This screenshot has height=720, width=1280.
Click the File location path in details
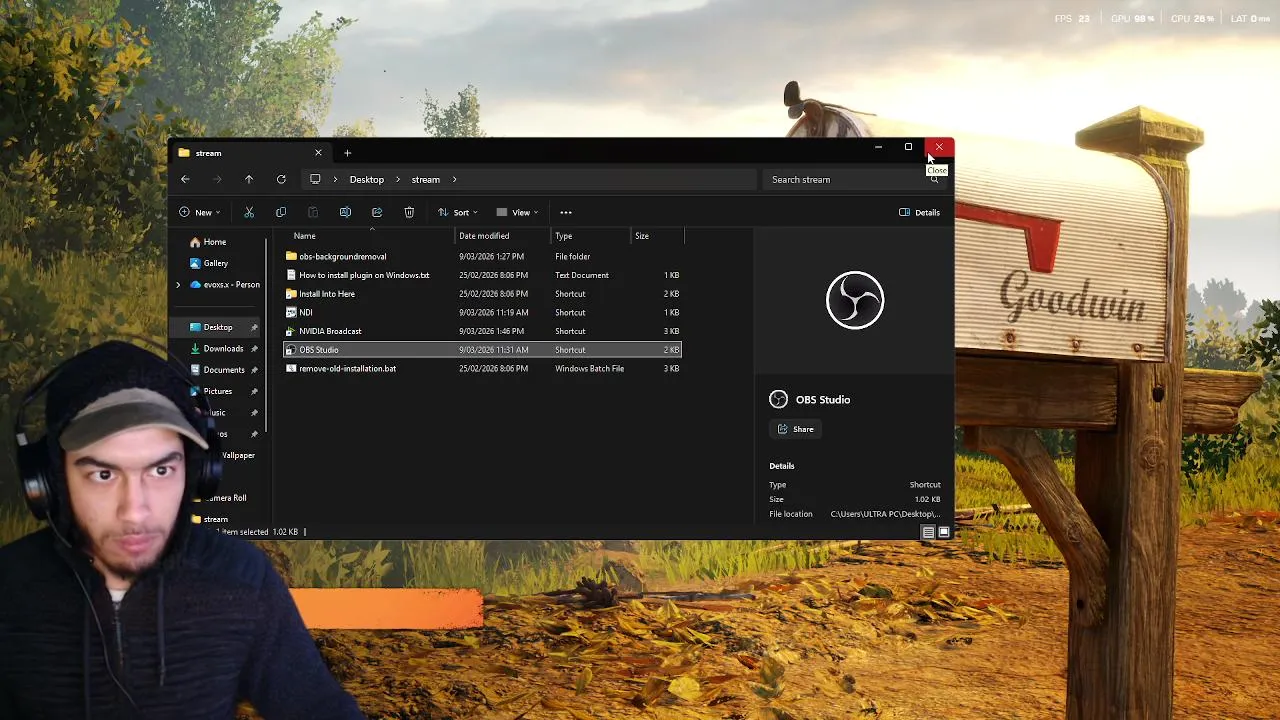(885, 514)
